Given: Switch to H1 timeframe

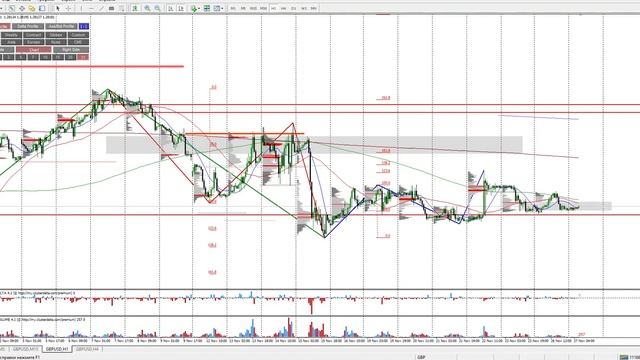Looking at the screenshot, I should tap(273, 8).
